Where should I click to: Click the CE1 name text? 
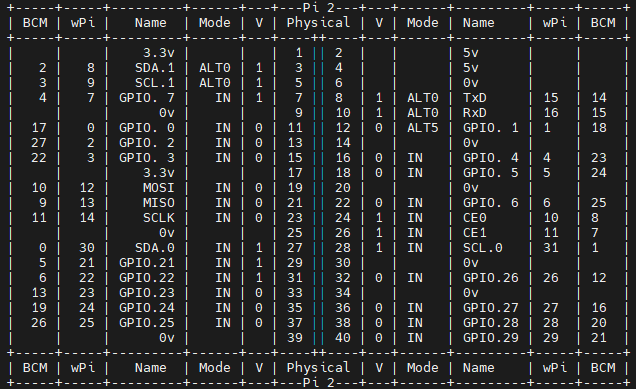click(475, 233)
